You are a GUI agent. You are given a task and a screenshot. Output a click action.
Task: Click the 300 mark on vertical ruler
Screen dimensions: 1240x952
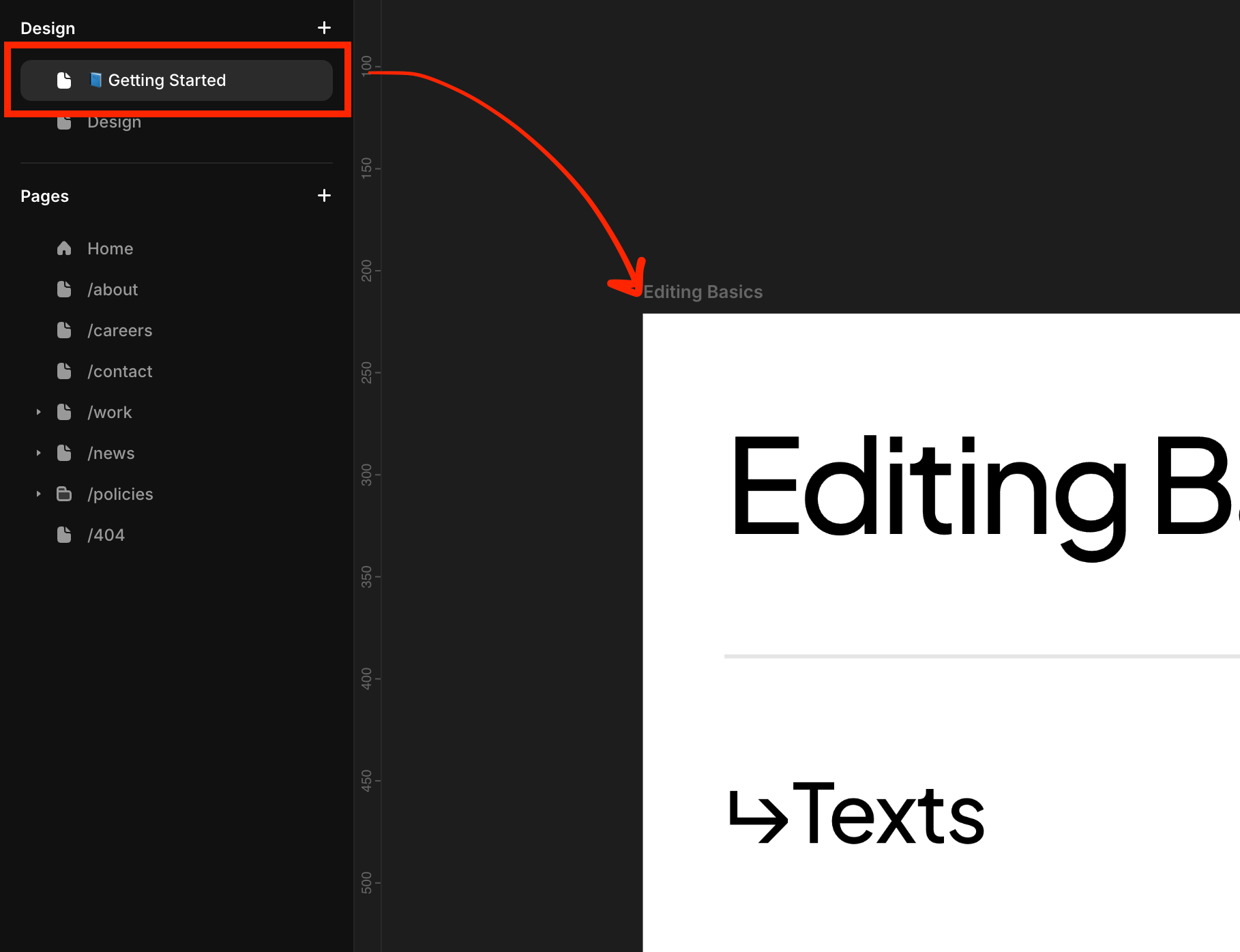coord(367,475)
